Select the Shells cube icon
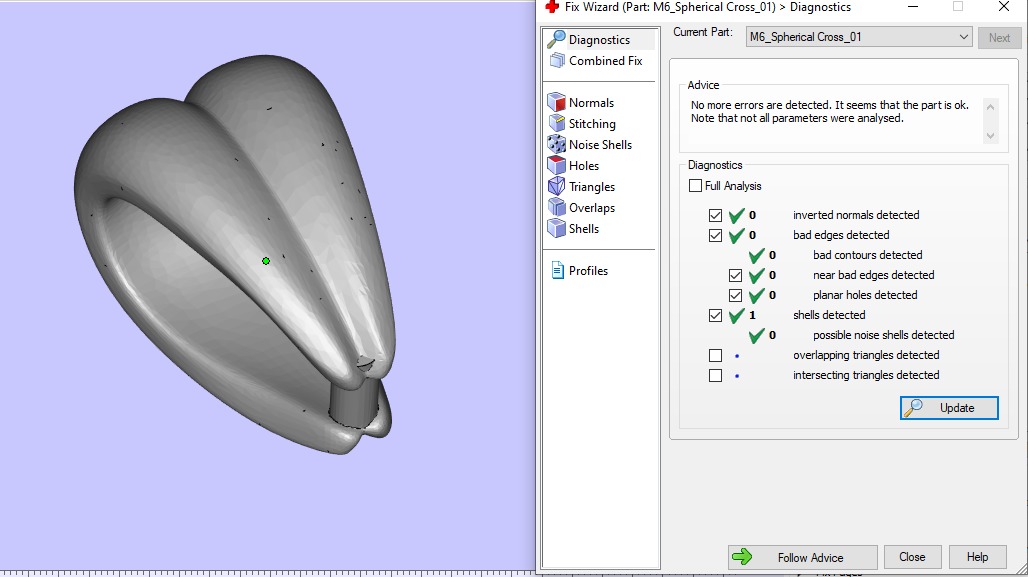The image size is (1028, 577). tap(556, 228)
